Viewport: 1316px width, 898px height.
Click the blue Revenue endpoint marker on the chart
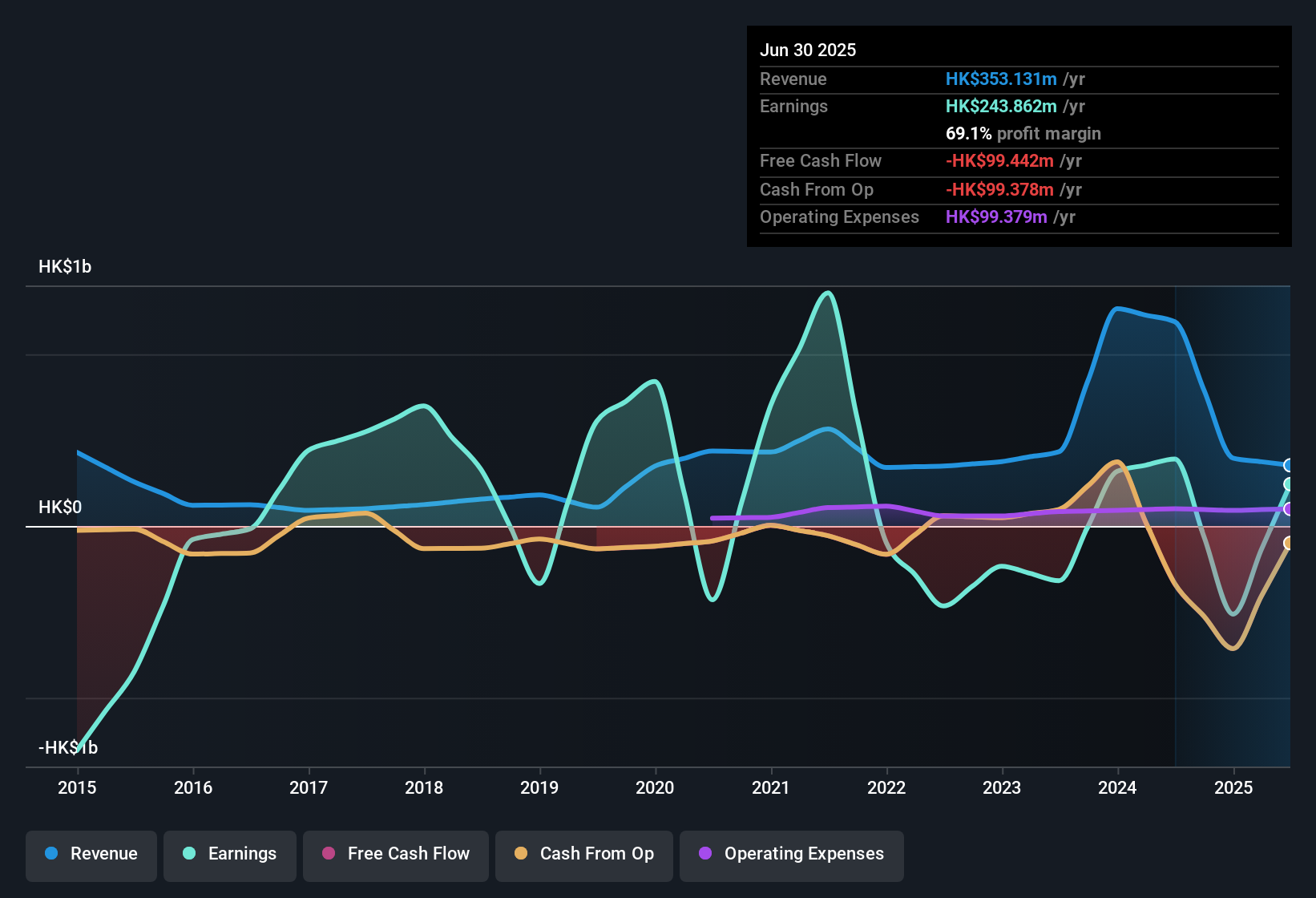click(1289, 465)
